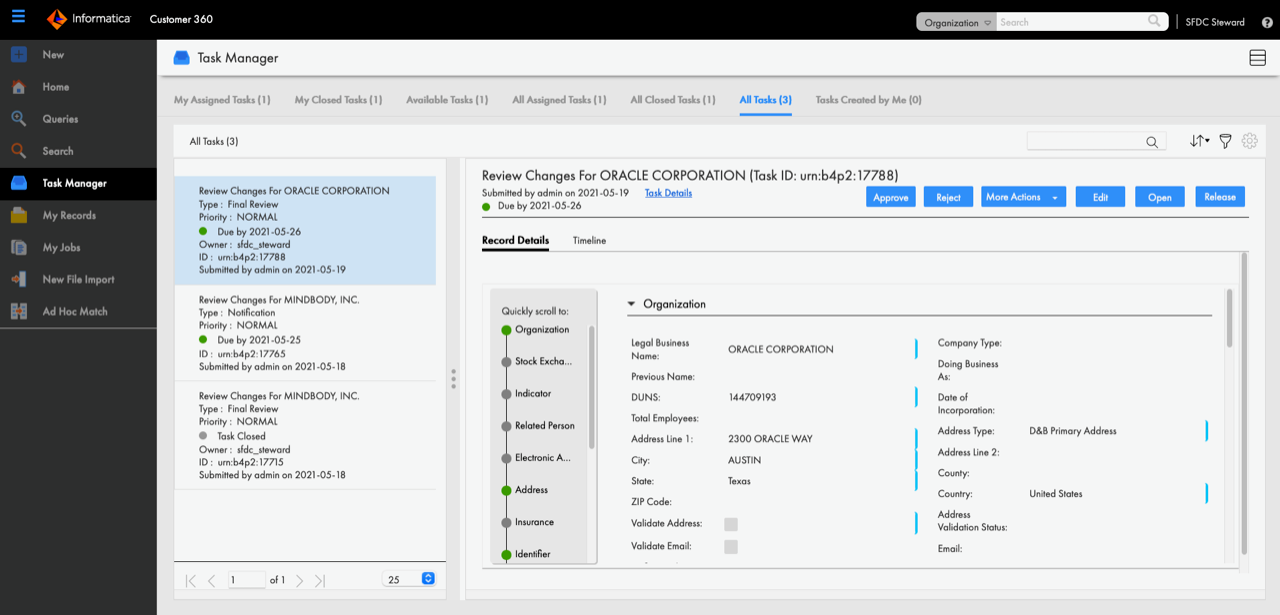Select the closed MINDBODY task urn:b4p2:17715
Viewport: 1280px width, 615px height.
tap(305, 435)
